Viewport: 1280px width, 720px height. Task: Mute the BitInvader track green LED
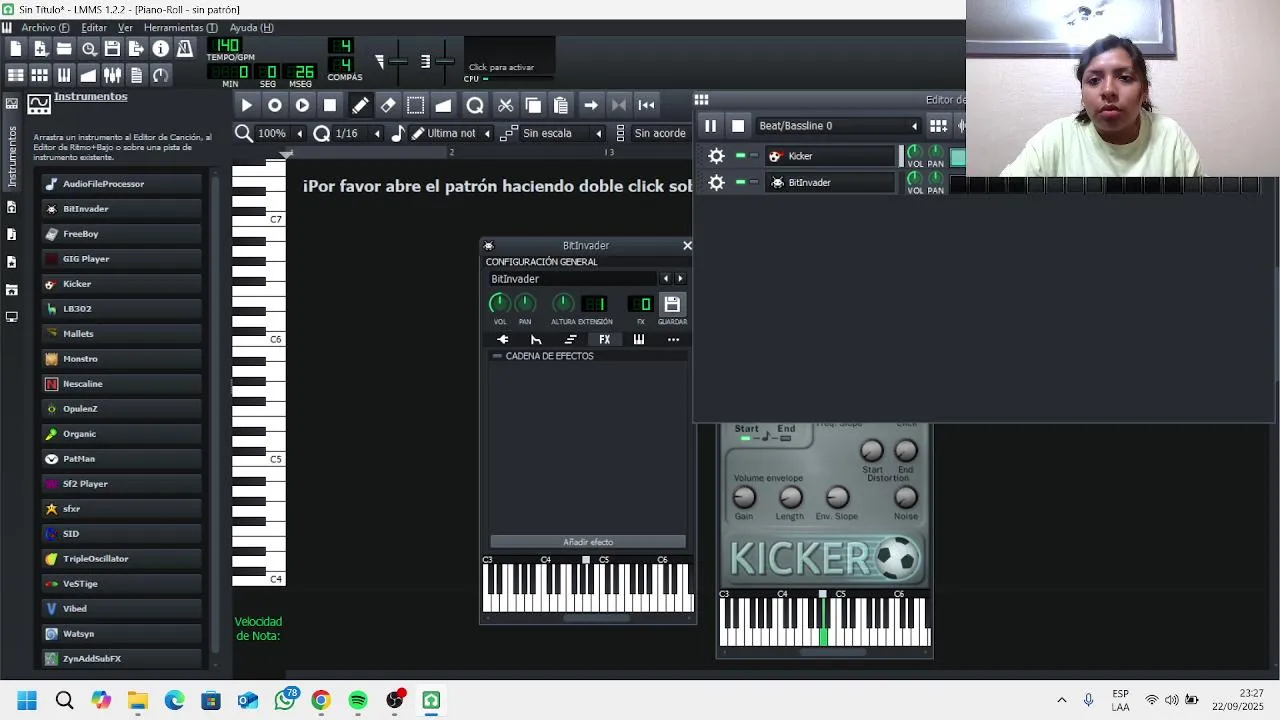(x=740, y=182)
